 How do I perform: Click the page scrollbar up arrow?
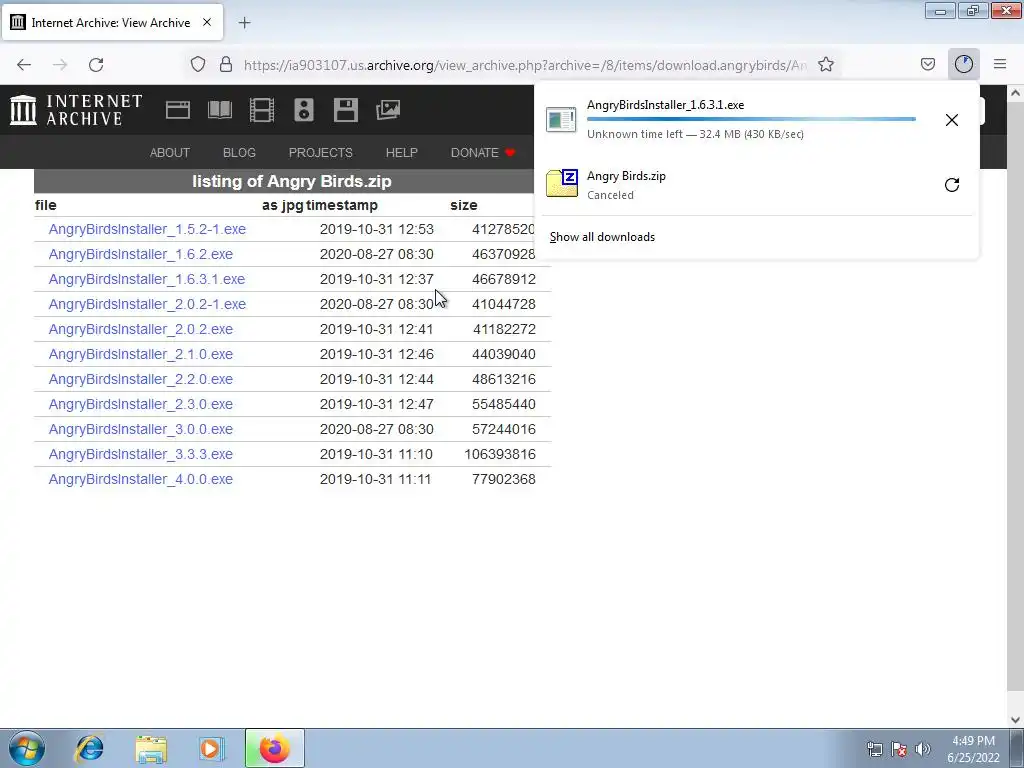click(1015, 93)
